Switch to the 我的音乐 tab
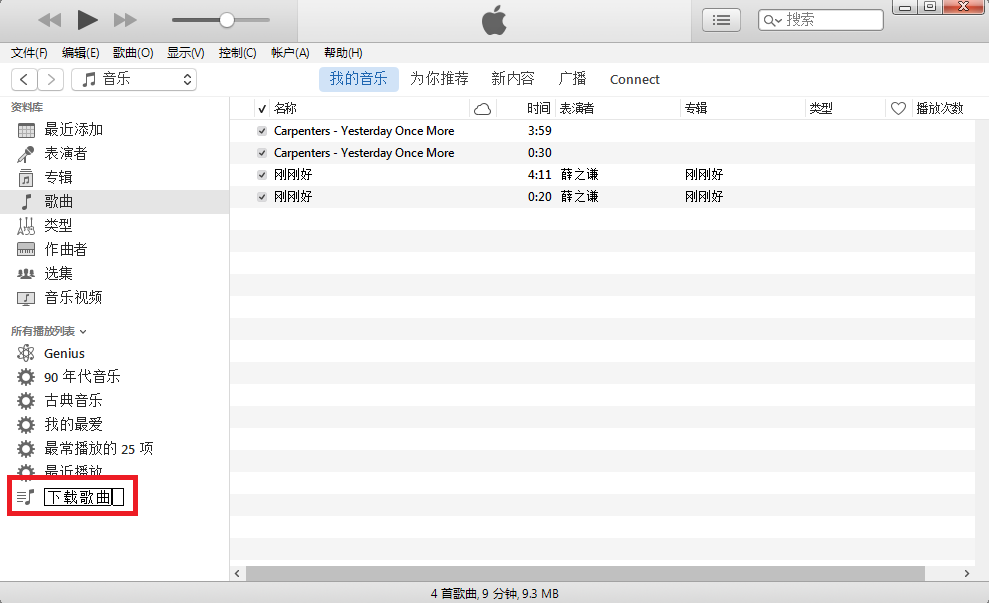This screenshot has height=603, width=989. pyautogui.click(x=358, y=79)
